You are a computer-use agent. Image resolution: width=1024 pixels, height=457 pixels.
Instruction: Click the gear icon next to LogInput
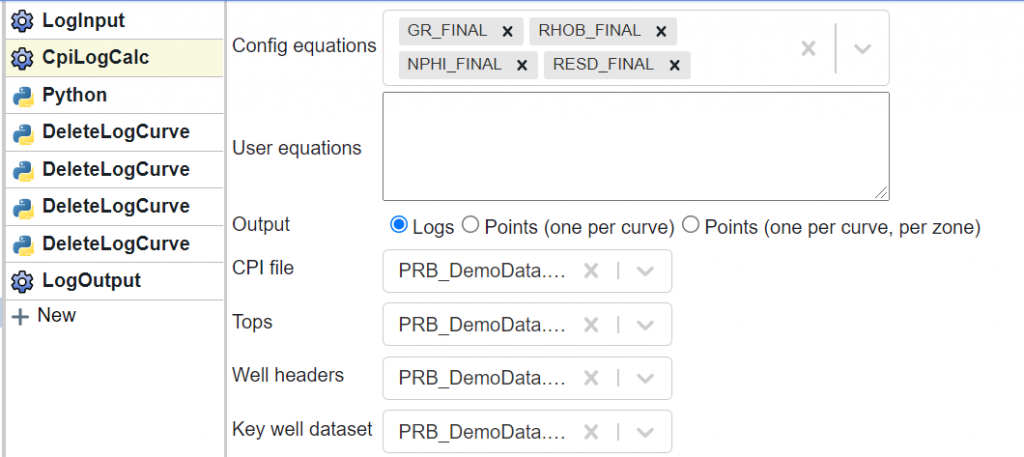[x=22, y=22]
